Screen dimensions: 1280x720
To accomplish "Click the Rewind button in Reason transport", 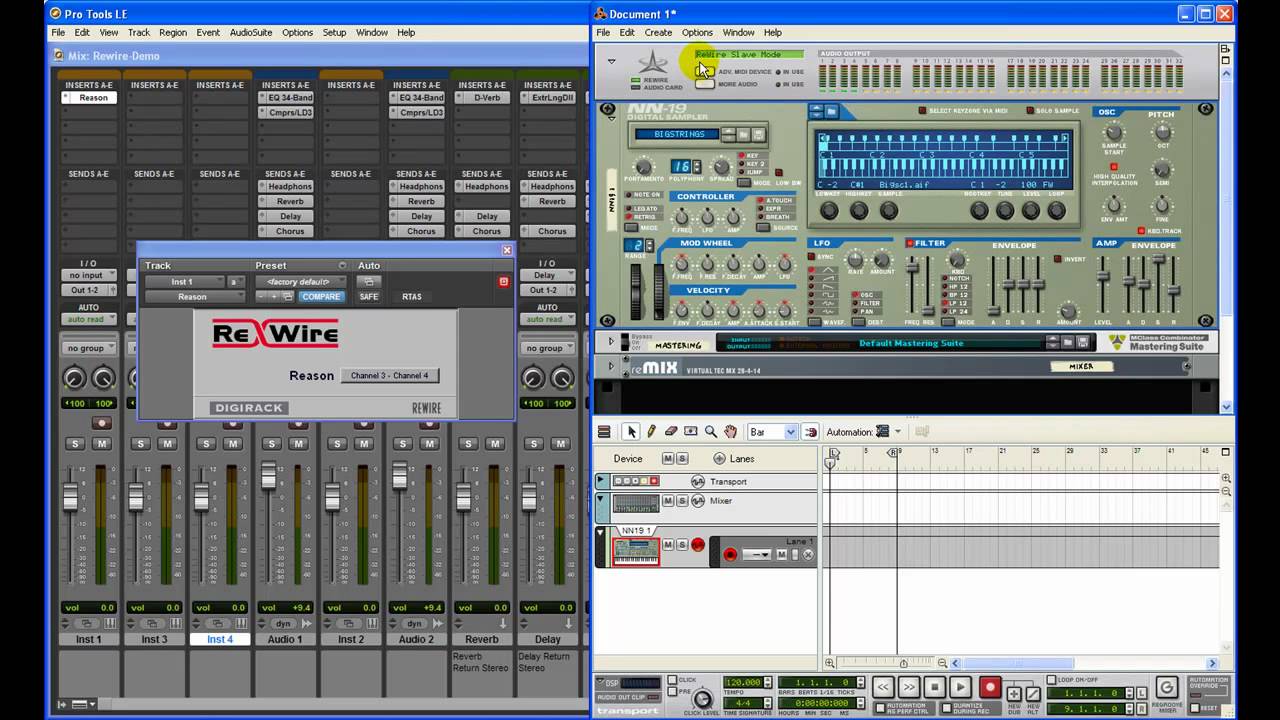I will [x=882, y=687].
